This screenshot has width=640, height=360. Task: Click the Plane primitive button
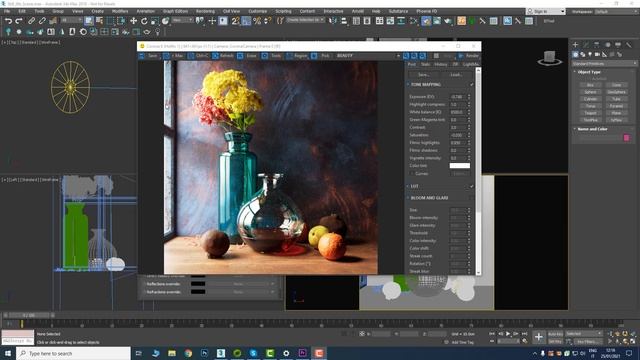pos(616,113)
